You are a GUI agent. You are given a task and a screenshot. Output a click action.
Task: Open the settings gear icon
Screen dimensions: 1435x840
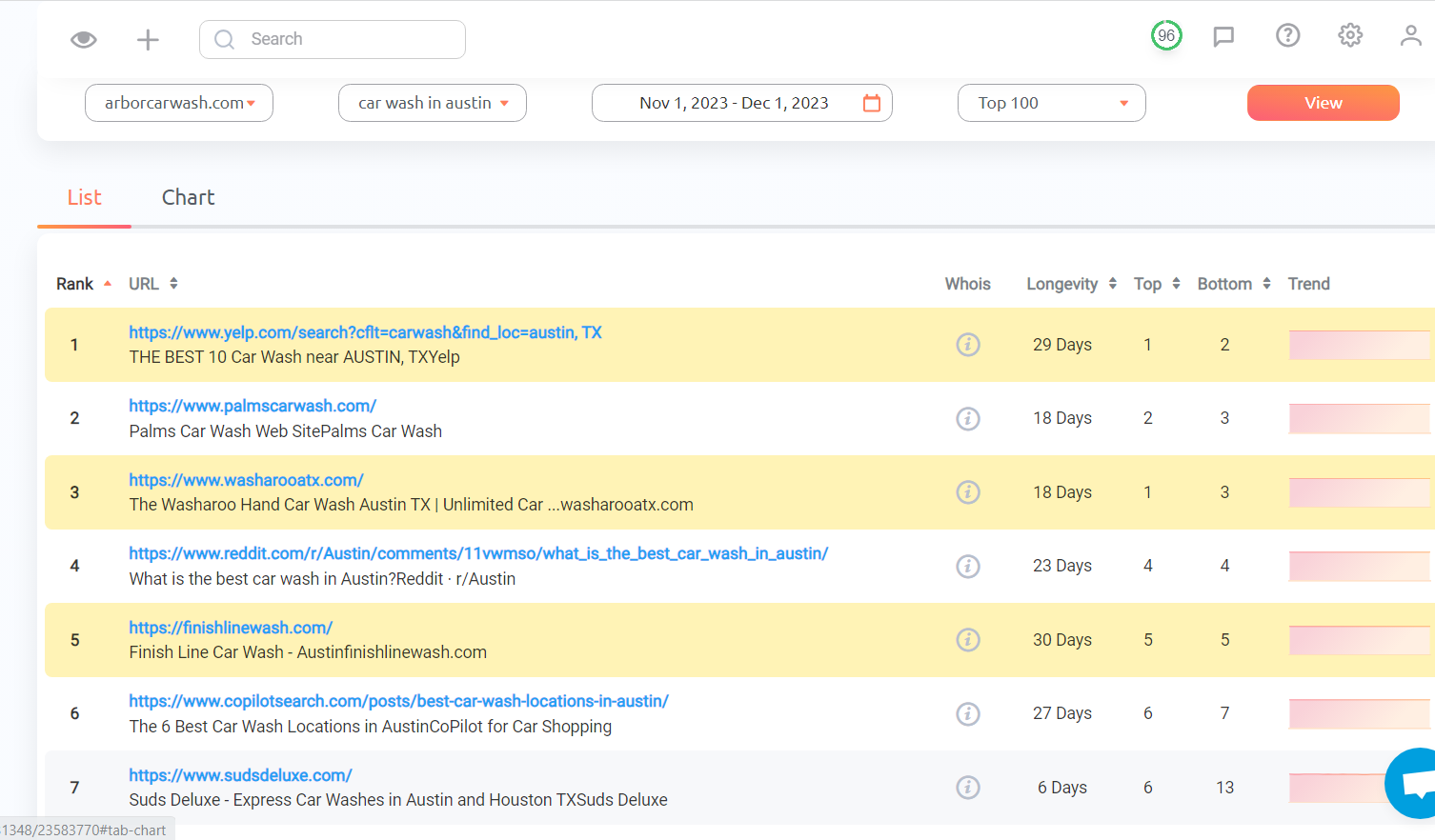1350,35
